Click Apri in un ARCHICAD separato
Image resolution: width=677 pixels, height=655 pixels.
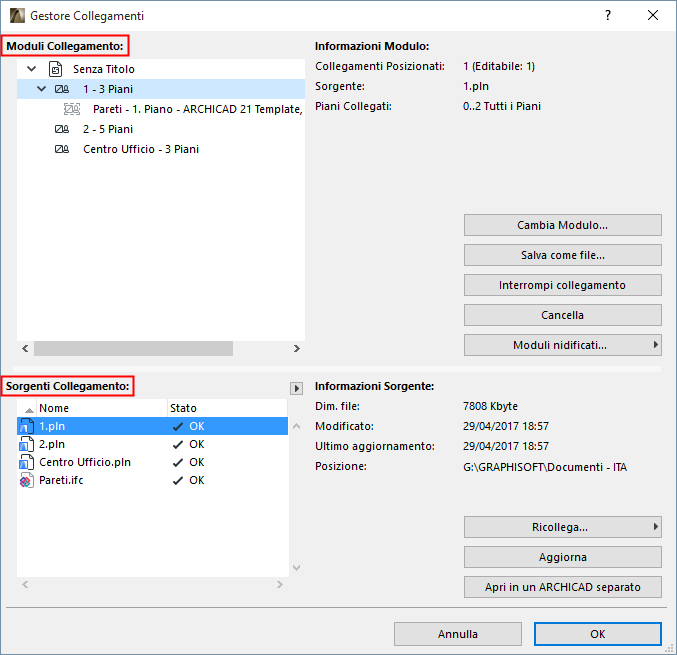563,587
